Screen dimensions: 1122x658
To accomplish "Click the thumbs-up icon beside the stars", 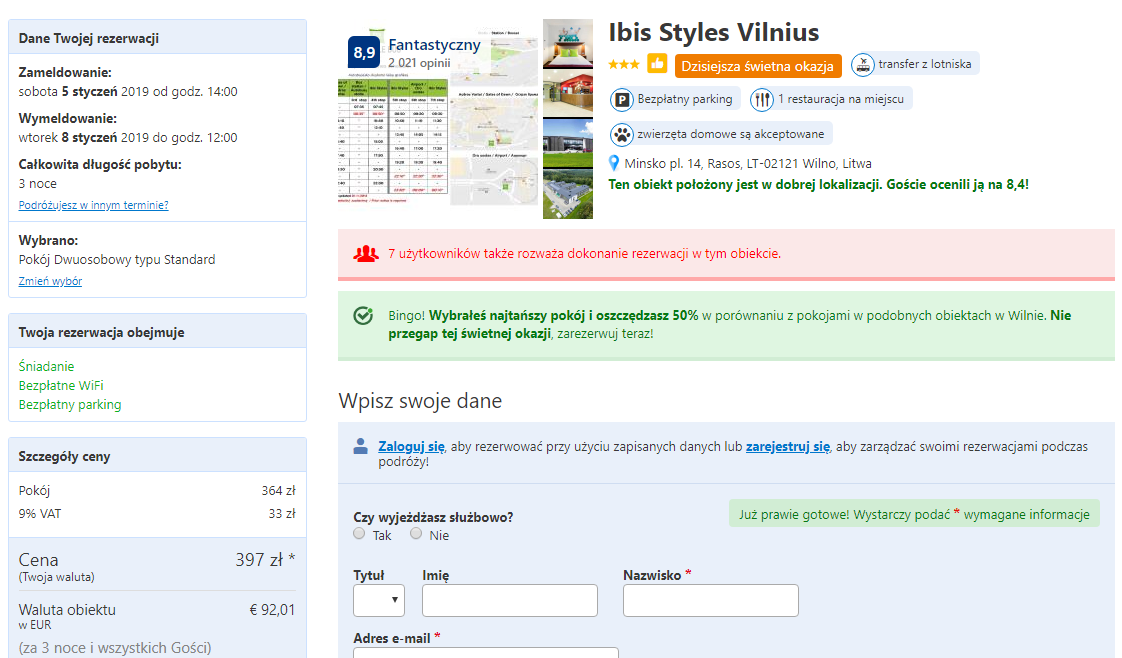I will [x=657, y=64].
